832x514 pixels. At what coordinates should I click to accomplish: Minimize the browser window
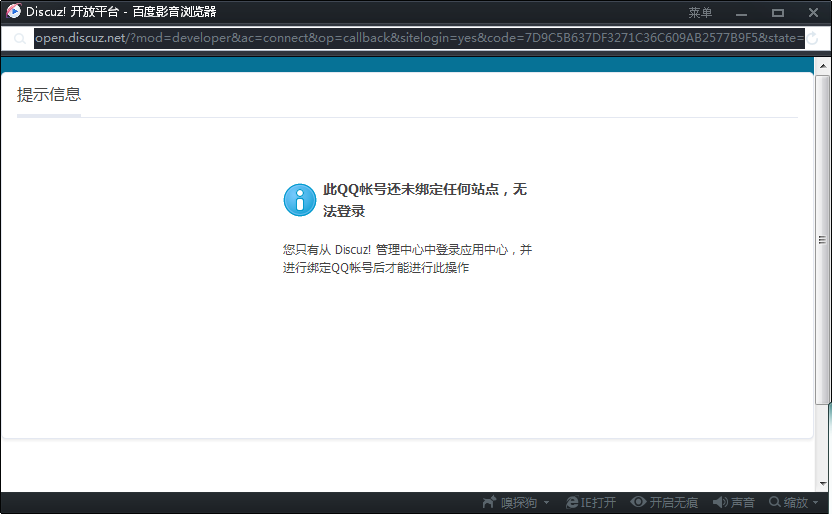[x=741, y=13]
